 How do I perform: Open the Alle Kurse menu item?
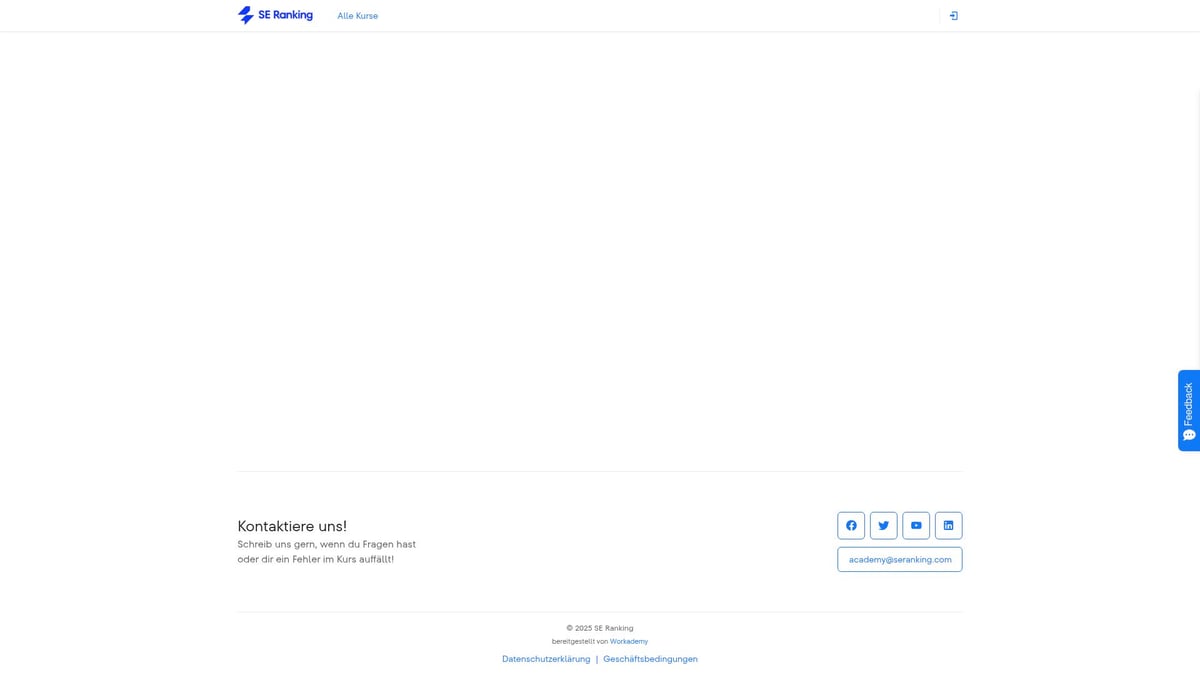click(357, 16)
